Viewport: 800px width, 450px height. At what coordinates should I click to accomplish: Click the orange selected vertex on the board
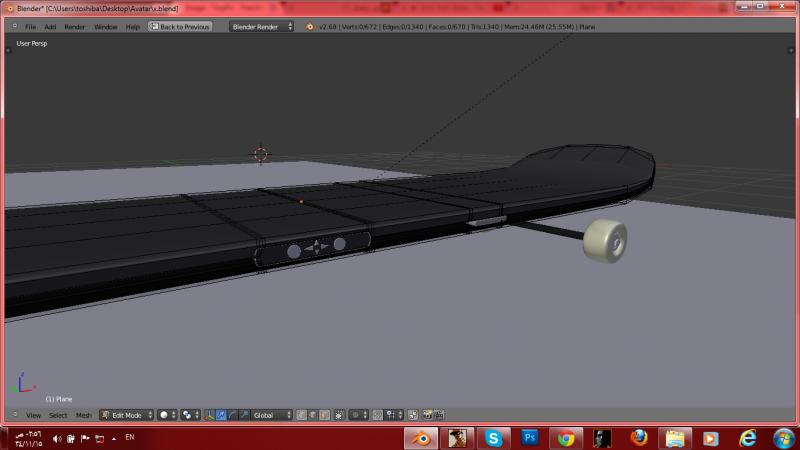click(x=301, y=202)
